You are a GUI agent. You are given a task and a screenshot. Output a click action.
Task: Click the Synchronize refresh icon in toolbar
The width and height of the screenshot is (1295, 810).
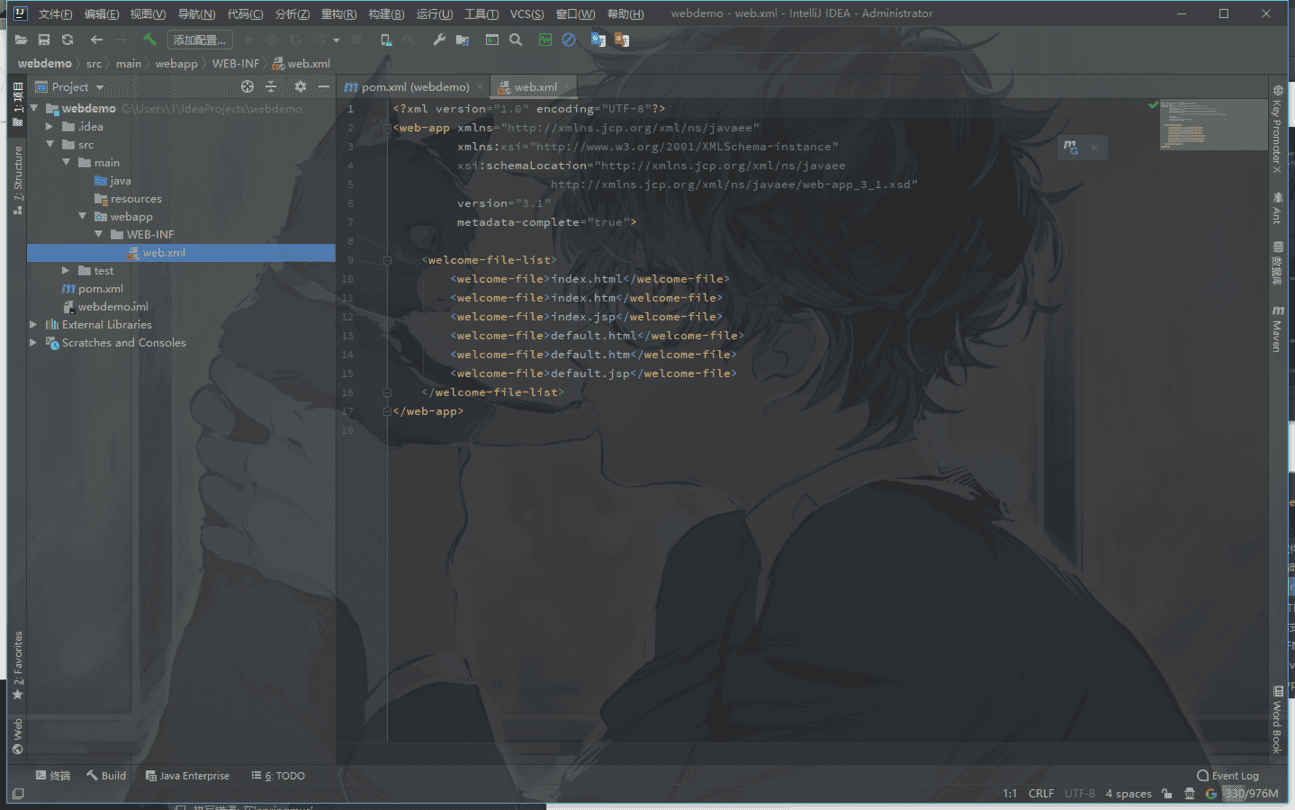pyautogui.click(x=67, y=40)
